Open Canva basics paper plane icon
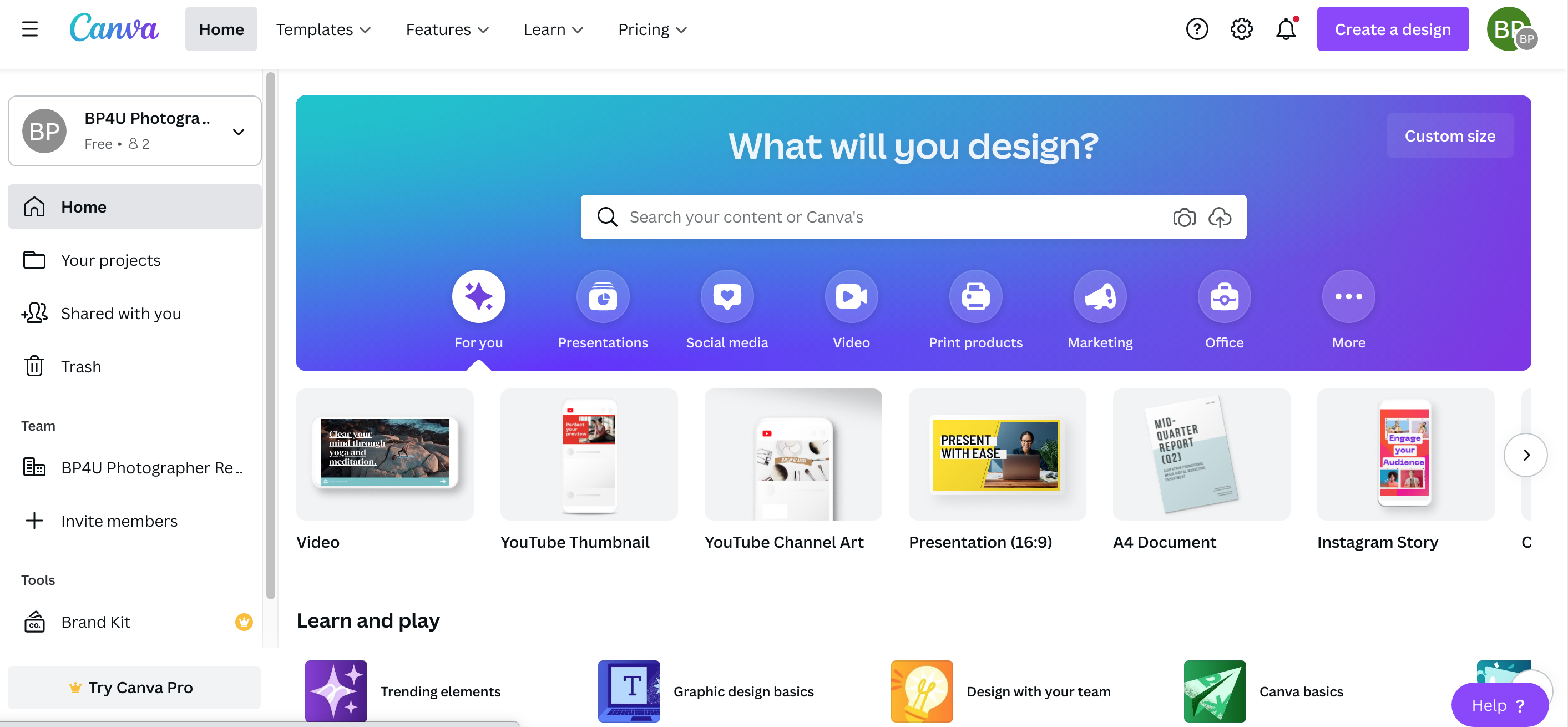Image resolution: width=1568 pixels, height=727 pixels. point(1215,691)
